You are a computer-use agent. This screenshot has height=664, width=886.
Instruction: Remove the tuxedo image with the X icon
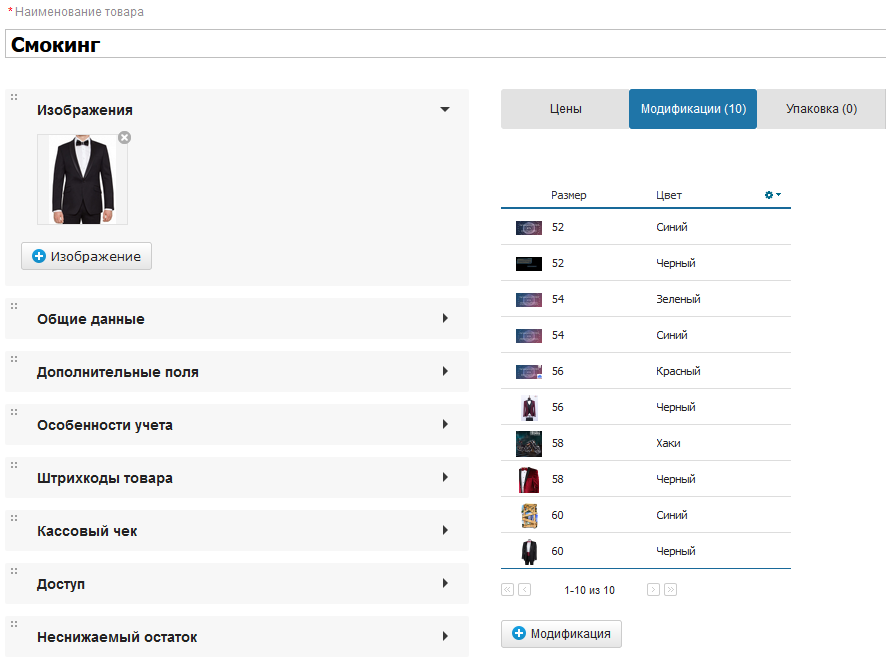point(124,138)
